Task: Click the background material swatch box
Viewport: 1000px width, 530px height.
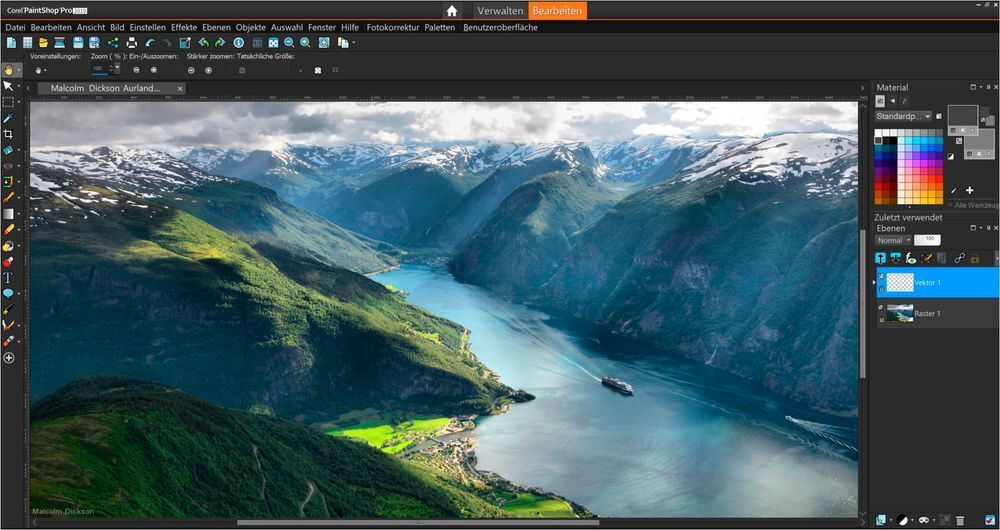Action: (x=981, y=143)
